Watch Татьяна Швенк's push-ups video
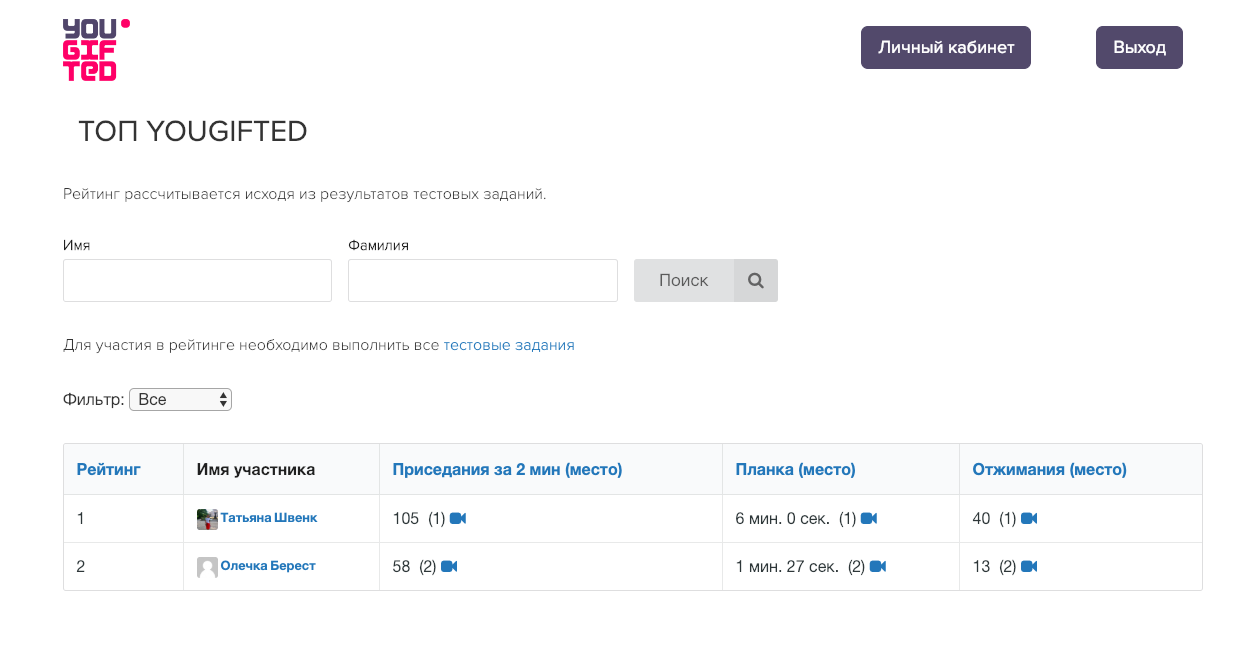This screenshot has width=1248, height=649. [1029, 518]
